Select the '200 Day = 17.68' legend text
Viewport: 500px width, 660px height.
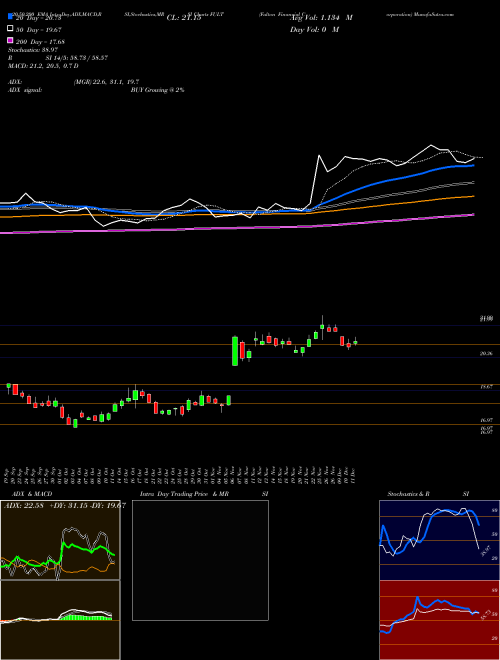click(40, 41)
